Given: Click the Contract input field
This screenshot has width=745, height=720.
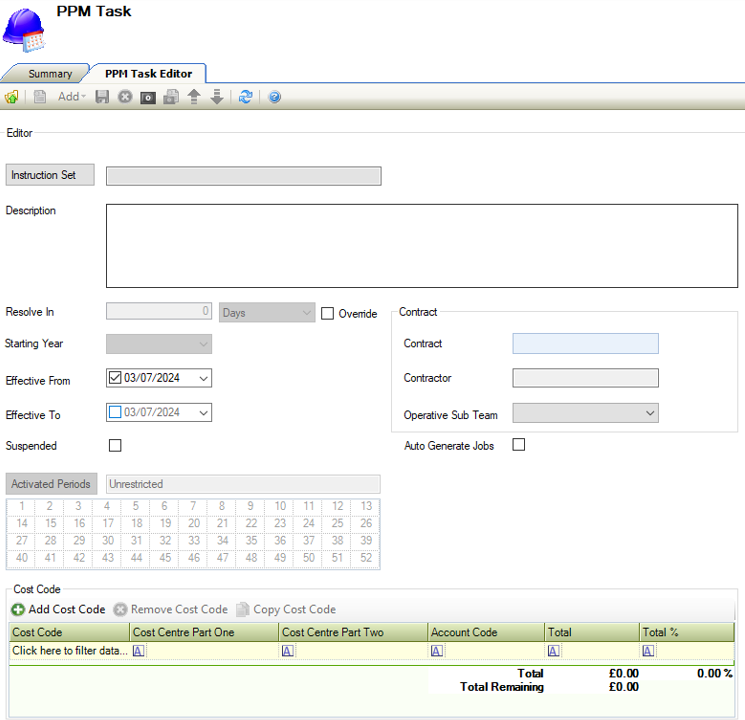Looking at the screenshot, I should point(585,344).
